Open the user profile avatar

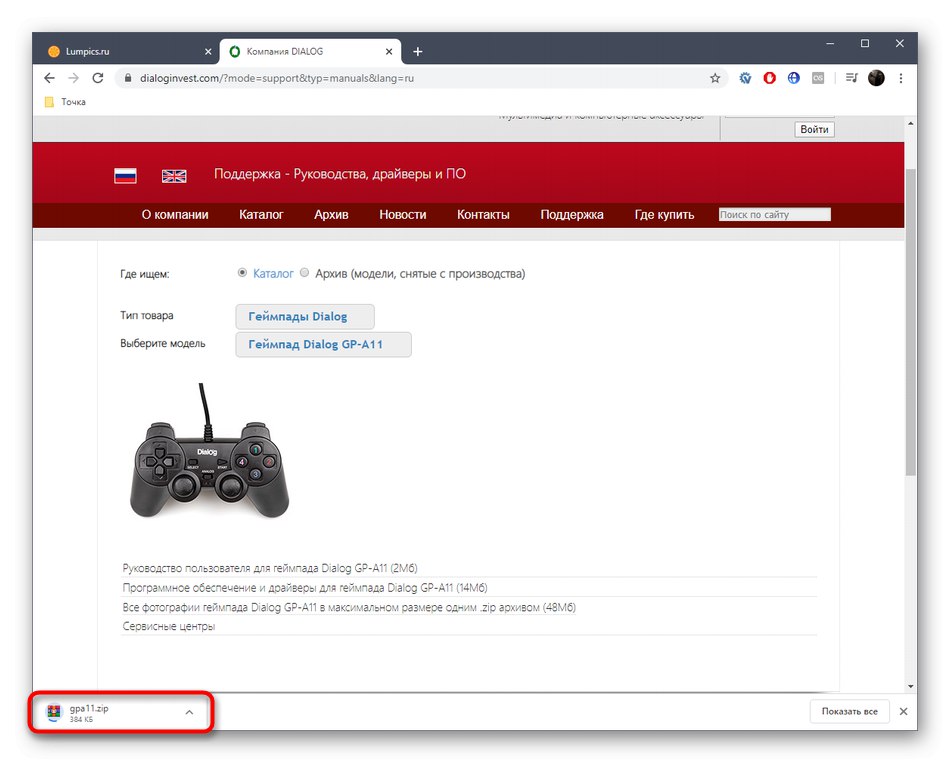pos(876,78)
